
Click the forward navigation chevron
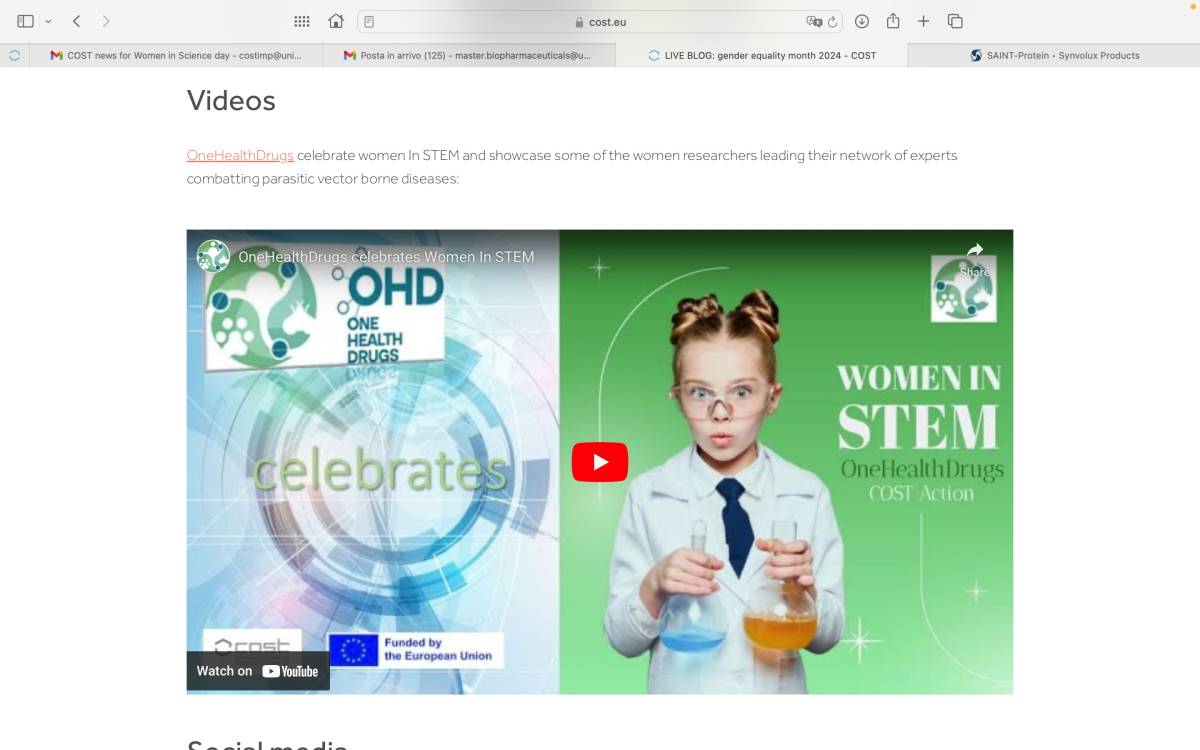click(105, 19)
